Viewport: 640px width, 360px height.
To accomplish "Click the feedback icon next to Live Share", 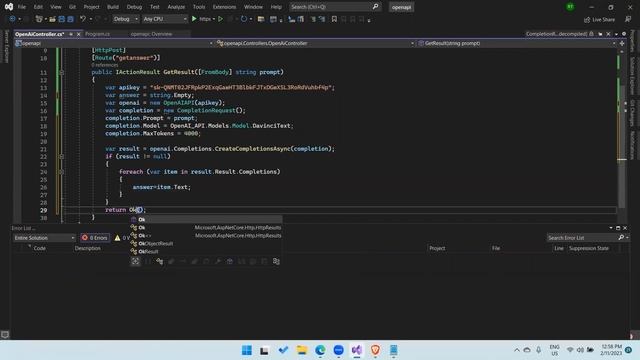I will [628, 19].
